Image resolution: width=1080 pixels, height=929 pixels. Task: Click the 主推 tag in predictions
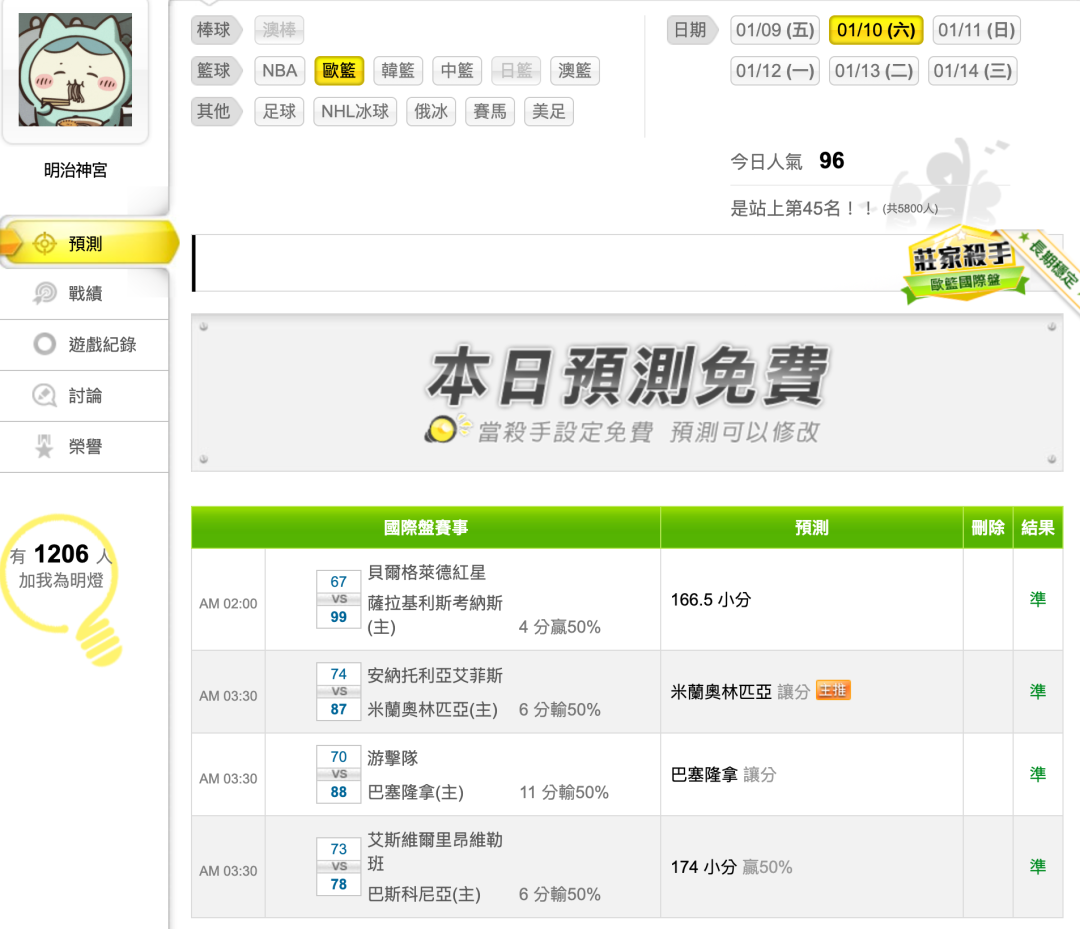pyautogui.click(x=833, y=690)
